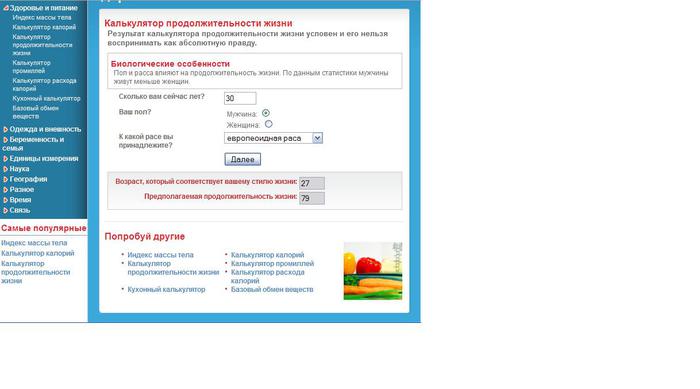Try other: Калькулятор промиллей link
The height and width of the screenshot is (389, 700).
click(x=272, y=264)
